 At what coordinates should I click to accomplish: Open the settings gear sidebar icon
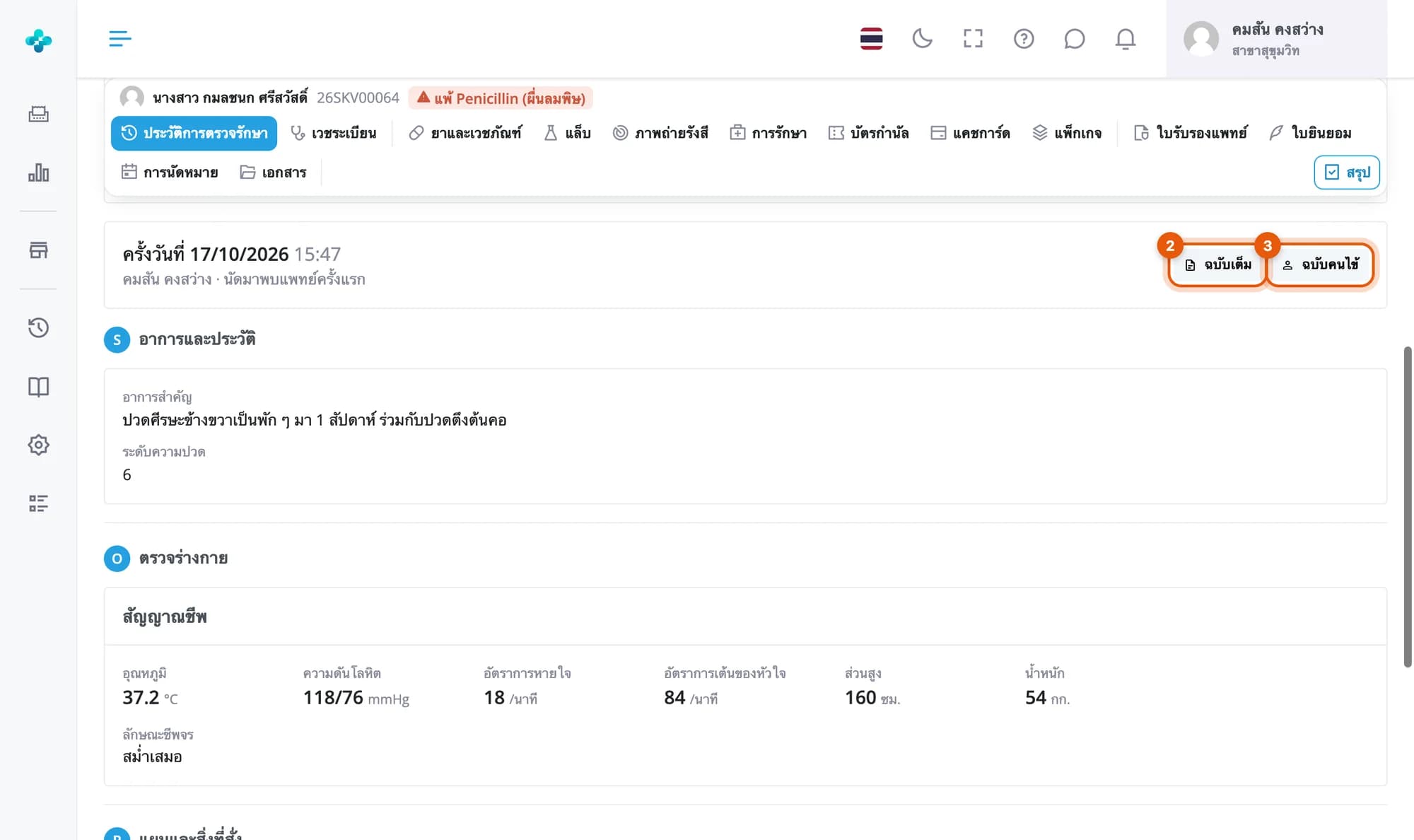click(38, 445)
